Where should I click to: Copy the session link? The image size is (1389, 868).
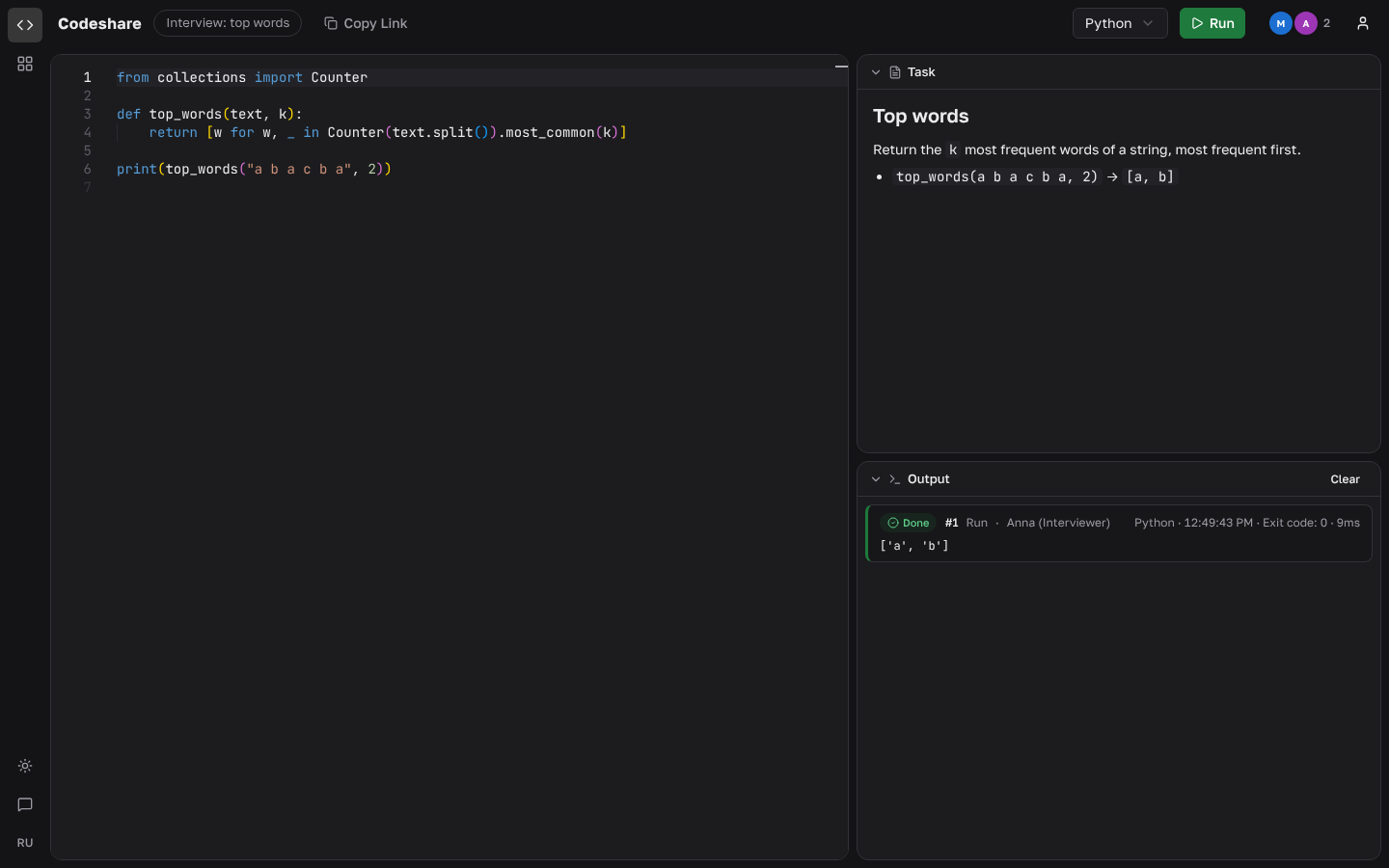pos(366,23)
